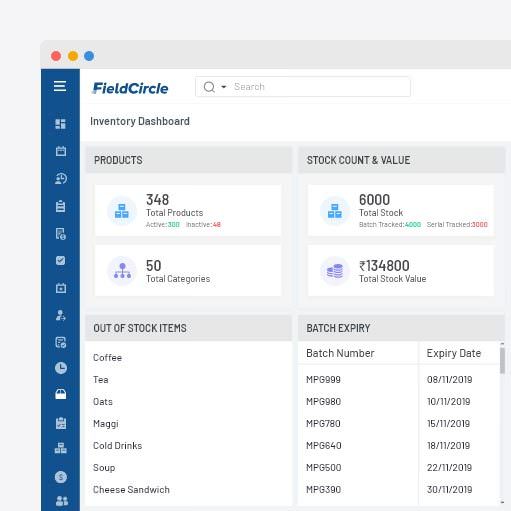Open the stacked boxes hierarchy sidebar icon
Viewport: 511px width, 511px height.
coord(61,448)
